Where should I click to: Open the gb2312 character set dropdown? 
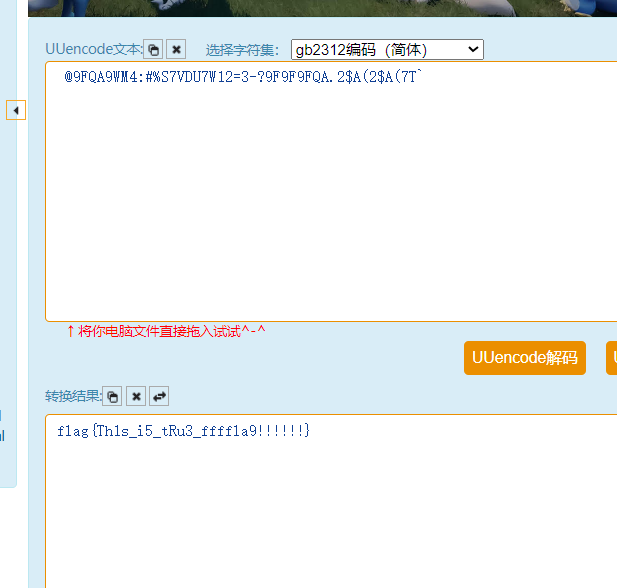(x=387, y=50)
